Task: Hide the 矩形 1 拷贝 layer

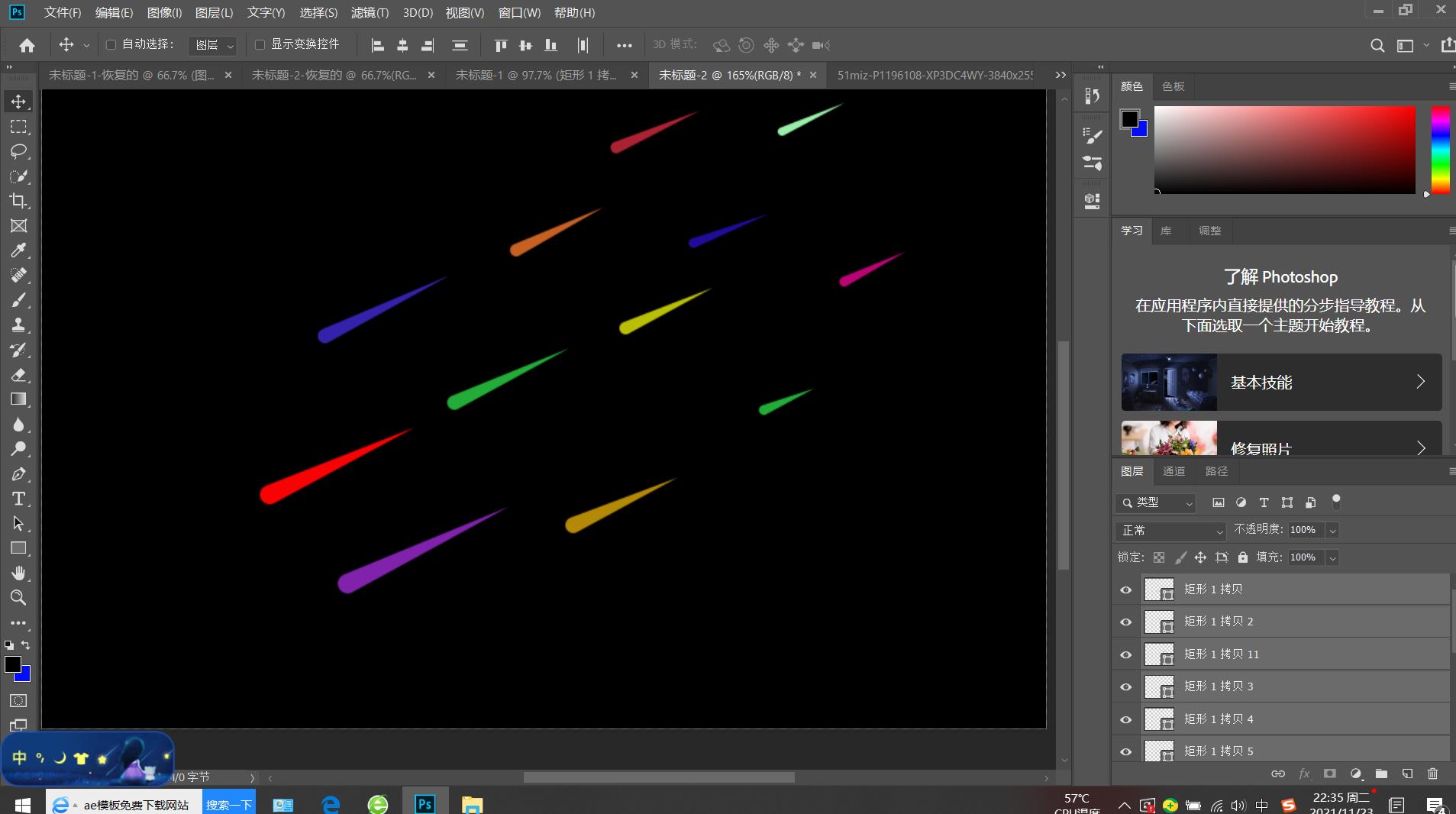Action: click(x=1126, y=590)
